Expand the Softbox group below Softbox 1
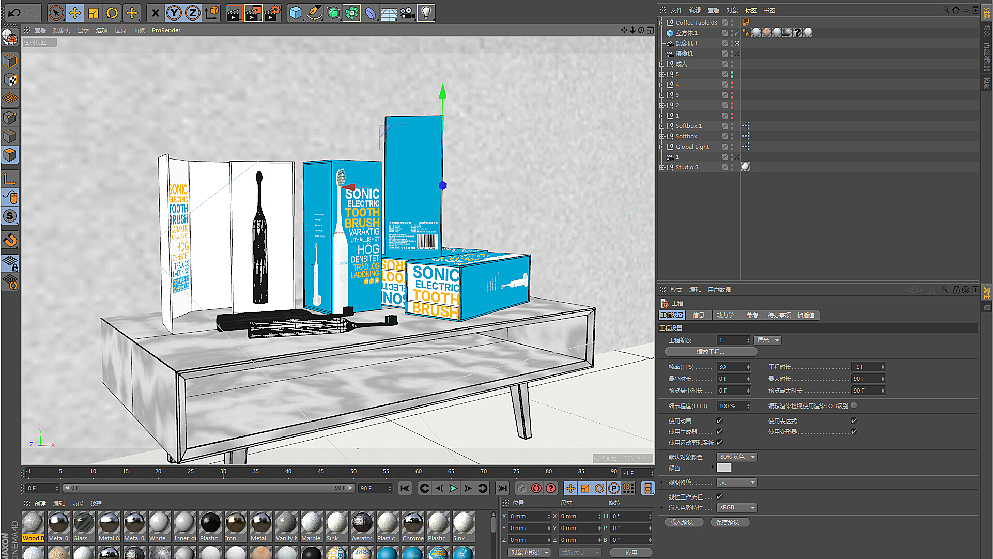 662,136
